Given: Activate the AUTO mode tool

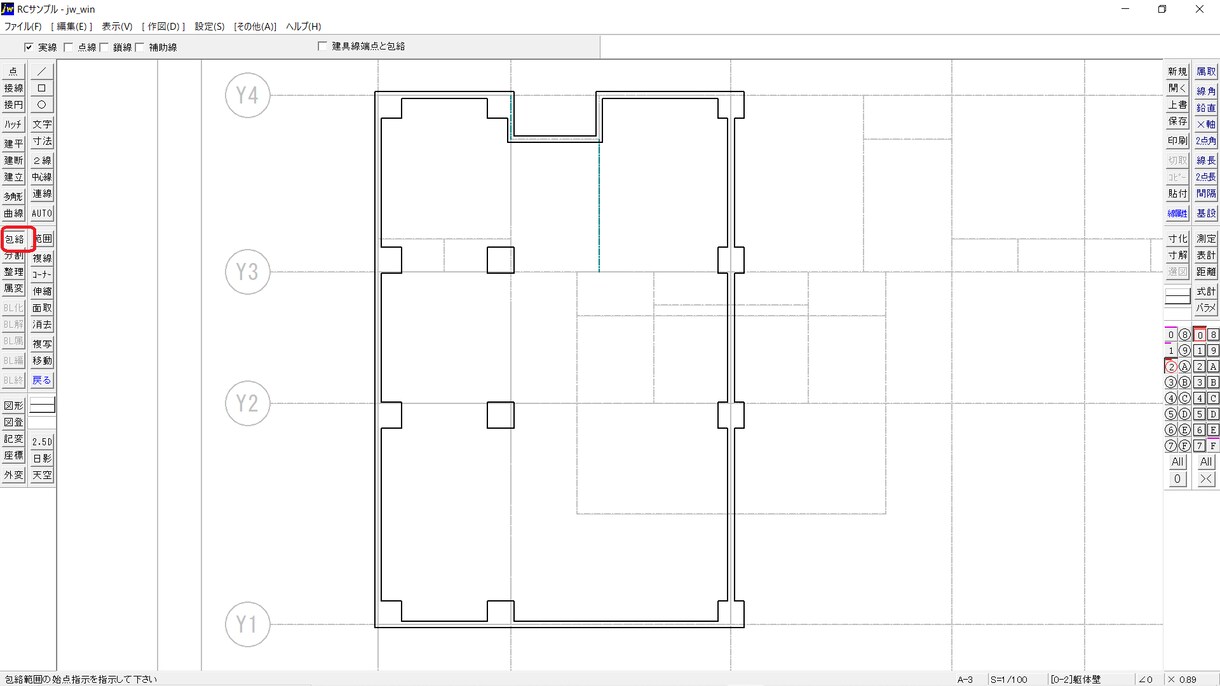Looking at the screenshot, I should point(42,214).
